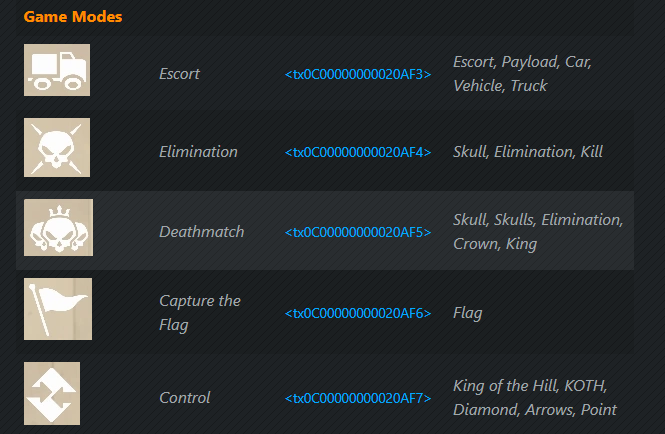
Task: Select the Crown, King keywords text
Action: pyautogui.click(x=495, y=244)
